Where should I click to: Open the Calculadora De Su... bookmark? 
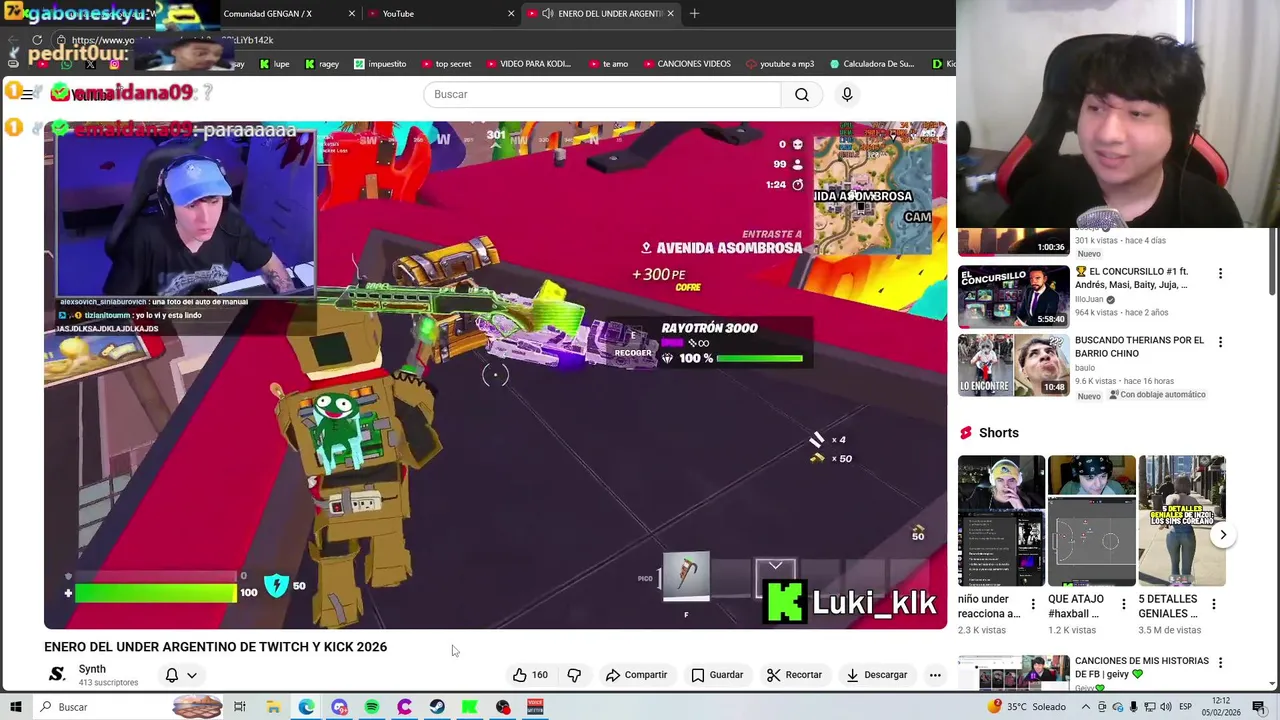[x=871, y=64]
